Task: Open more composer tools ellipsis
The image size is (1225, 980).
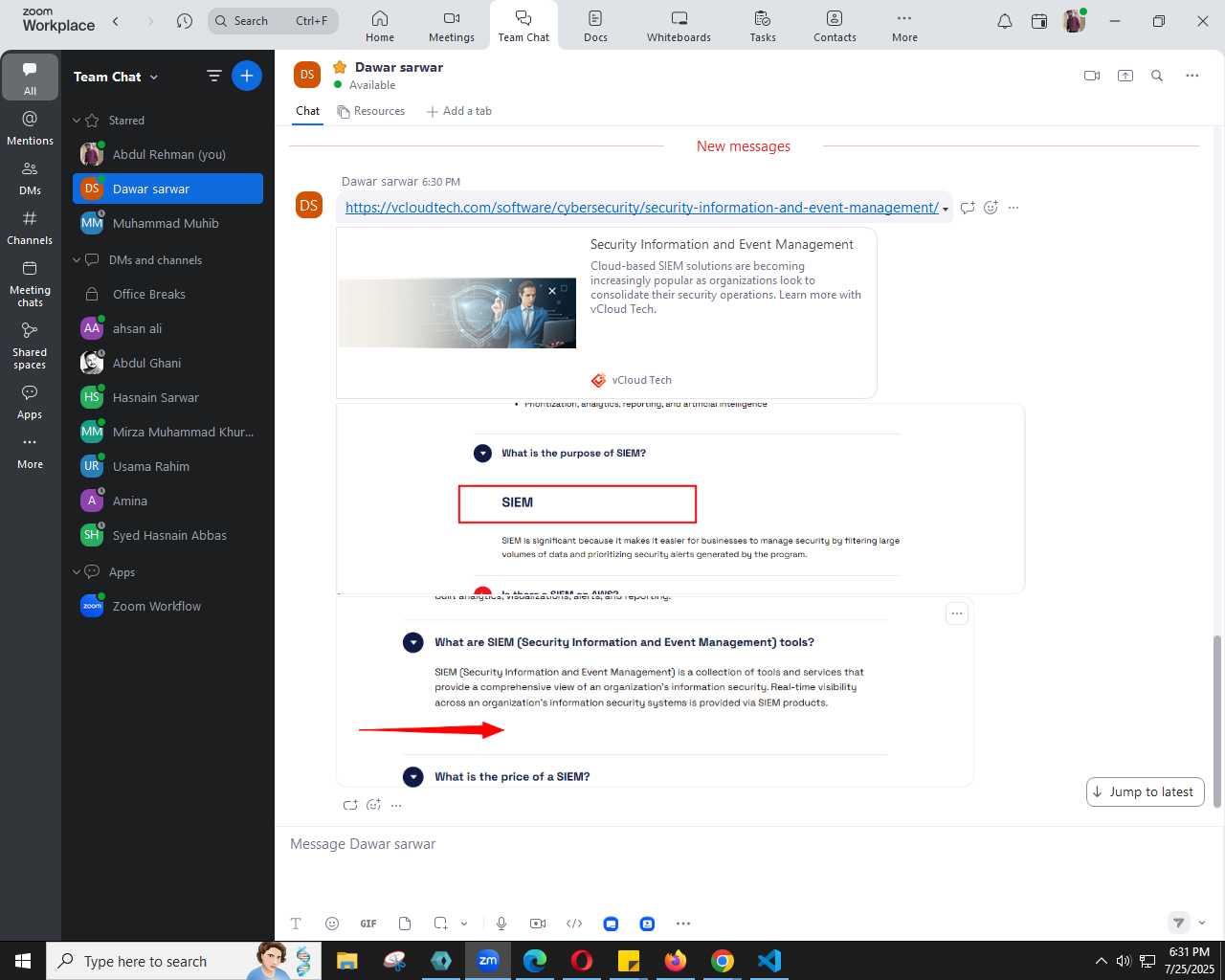Action: point(683,924)
